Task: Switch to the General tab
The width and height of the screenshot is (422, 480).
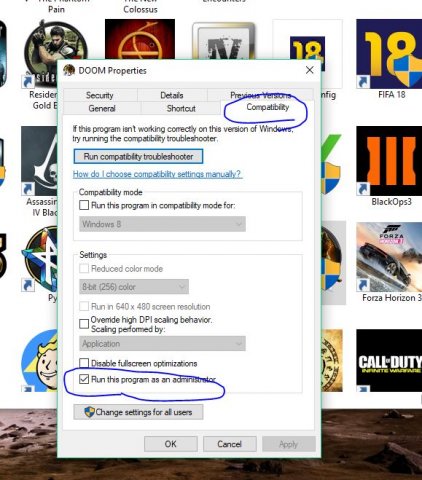Action: (102, 108)
